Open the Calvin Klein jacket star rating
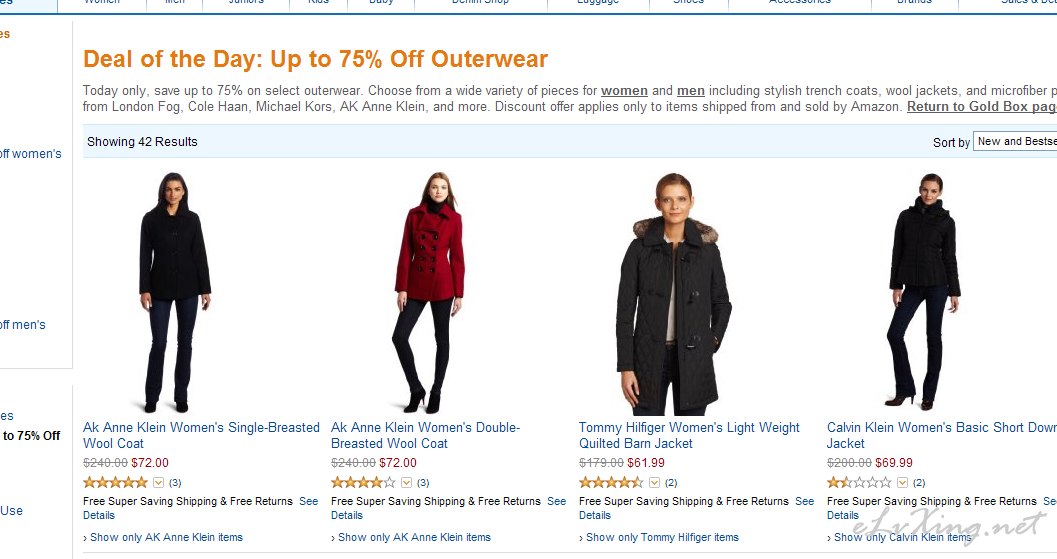 point(859,482)
